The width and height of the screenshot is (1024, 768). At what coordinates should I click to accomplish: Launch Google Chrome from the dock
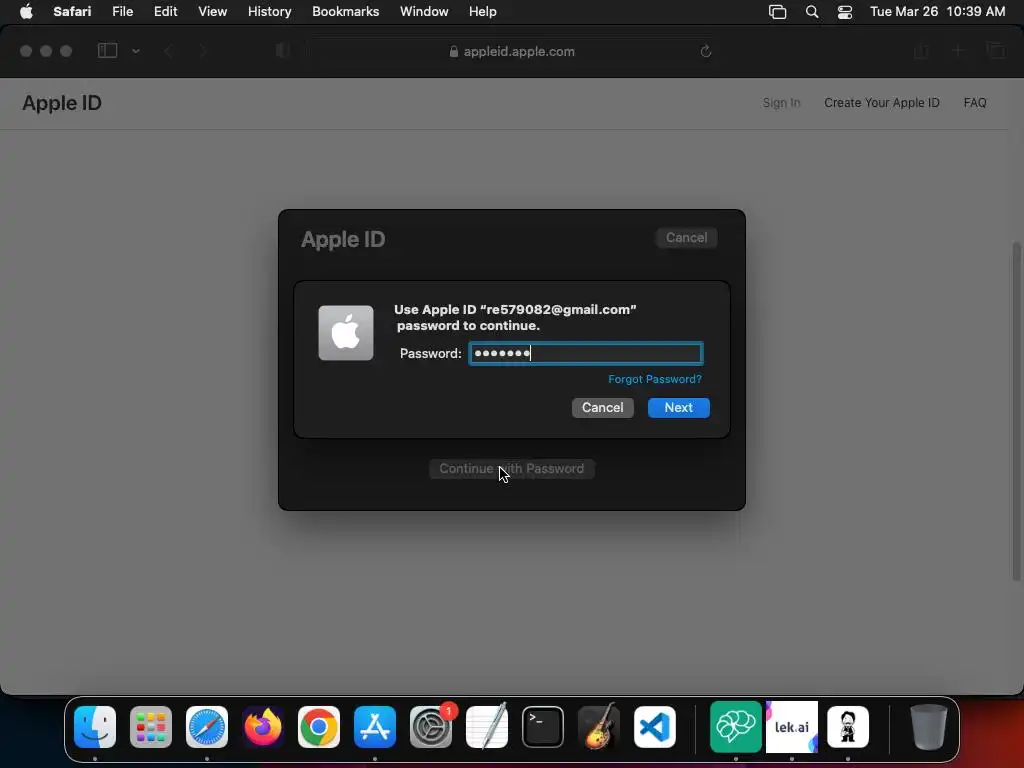point(319,727)
